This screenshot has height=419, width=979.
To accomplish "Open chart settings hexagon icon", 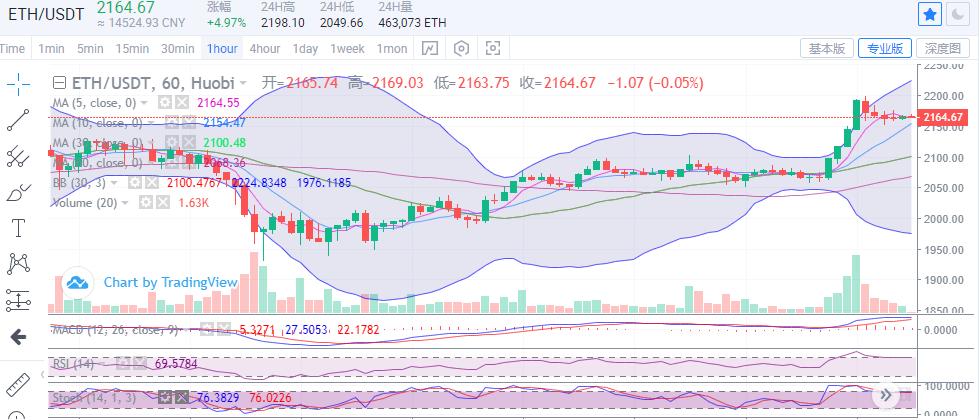I will point(461,48).
